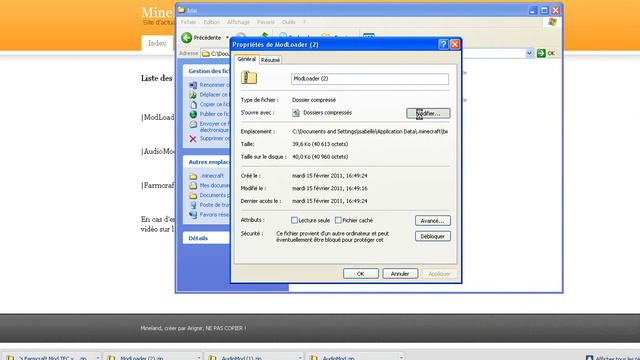Click the help question mark in Propriétés dialog
The image size is (640, 360).
click(443, 44)
